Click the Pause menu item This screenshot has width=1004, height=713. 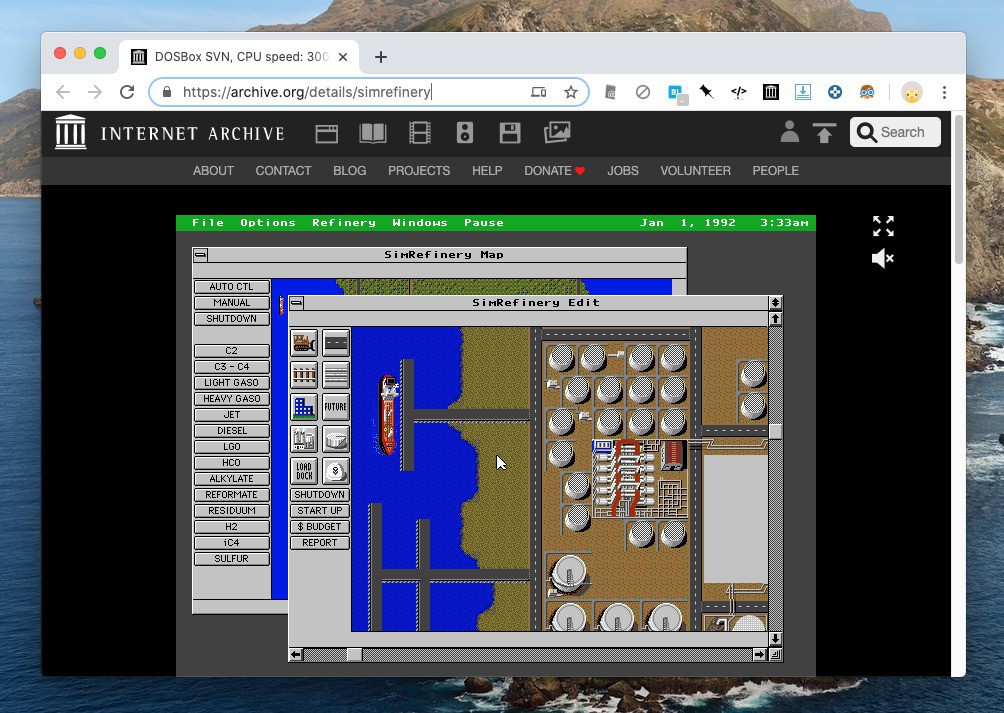484,223
